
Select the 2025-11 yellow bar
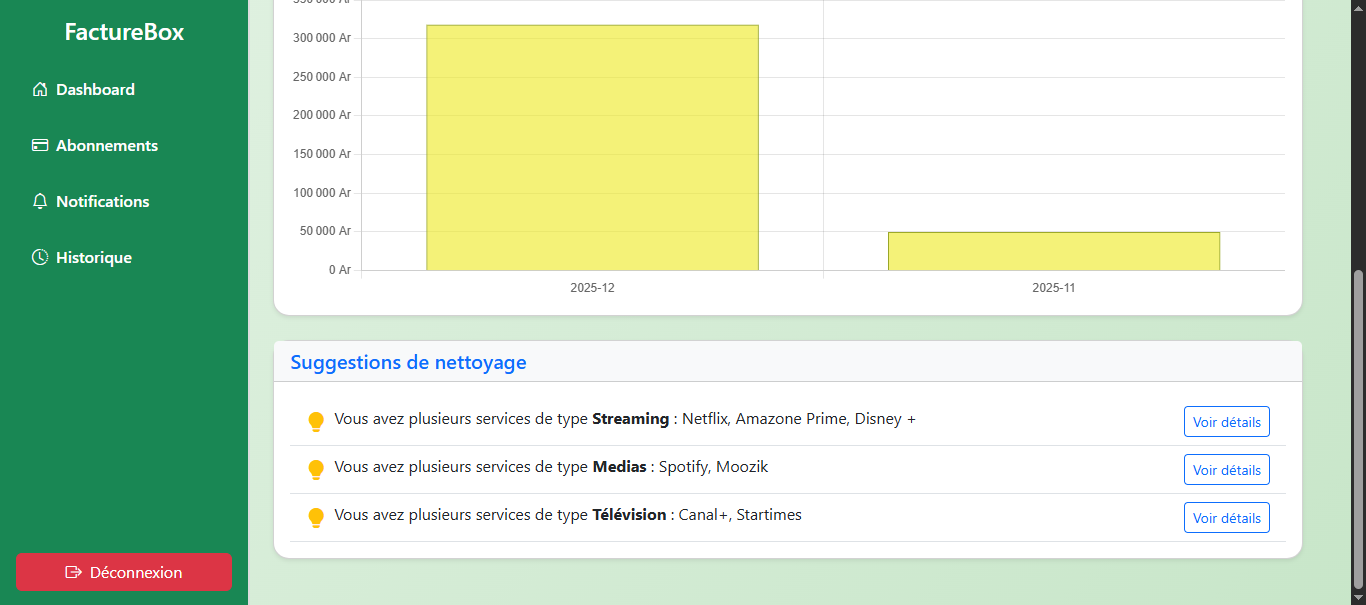[1054, 251]
